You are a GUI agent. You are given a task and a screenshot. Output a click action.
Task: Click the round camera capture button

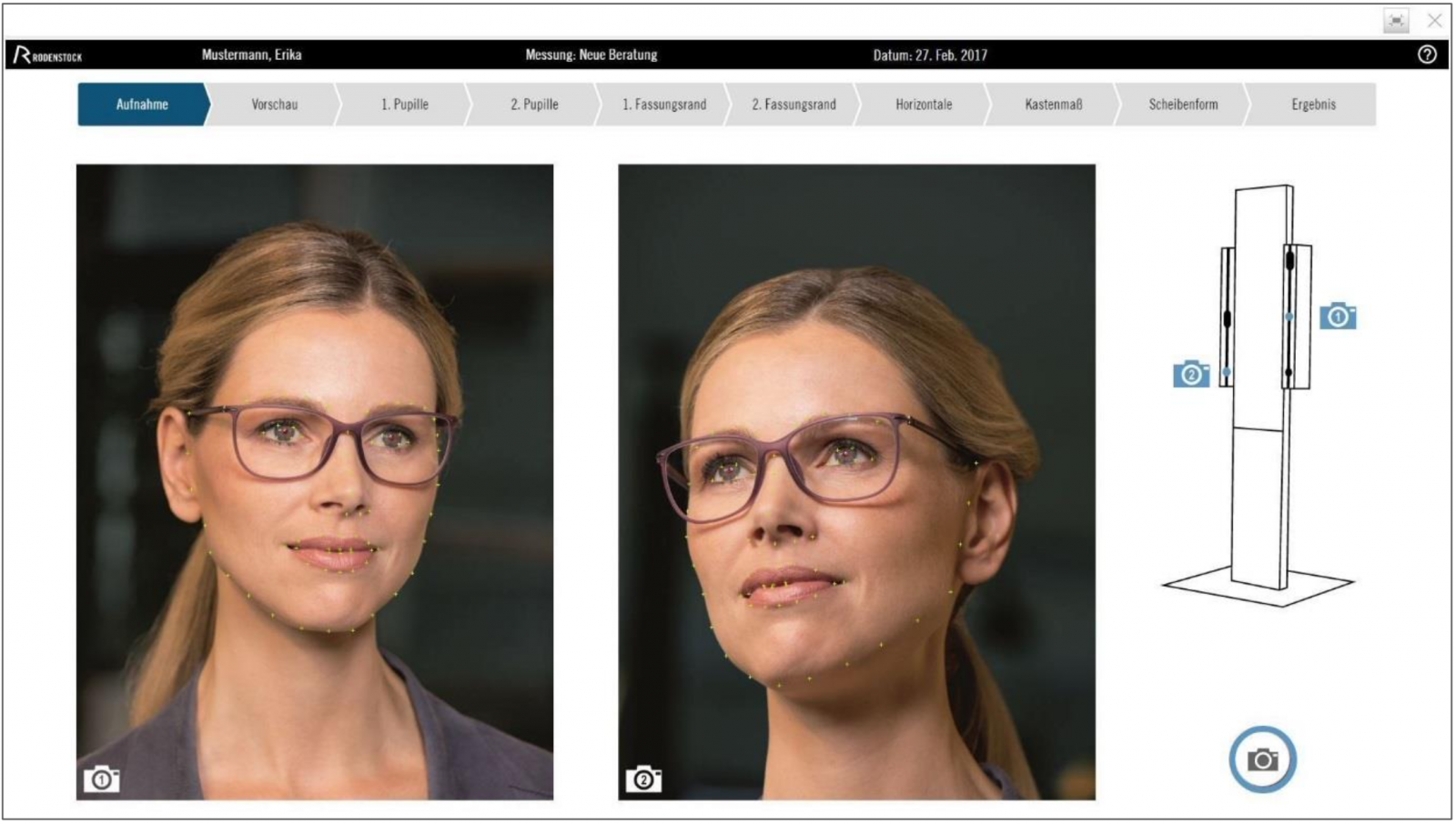click(1262, 759)
